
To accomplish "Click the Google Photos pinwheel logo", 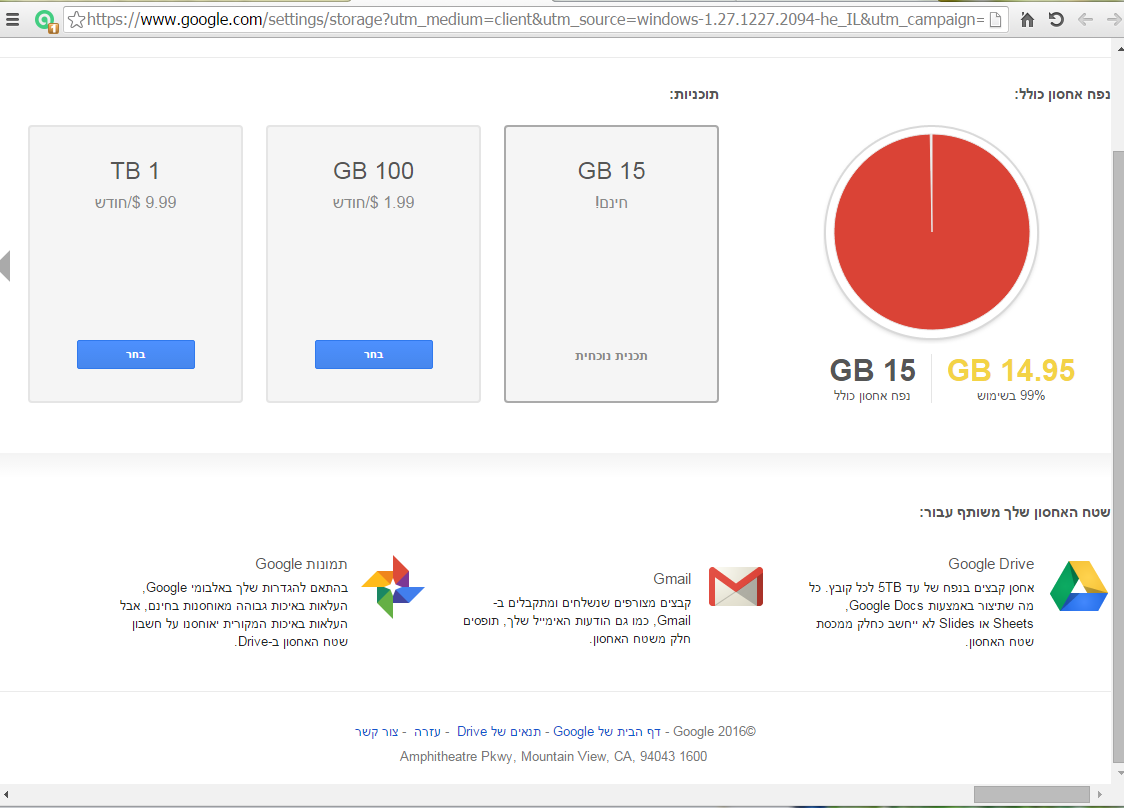I will 393,586.
